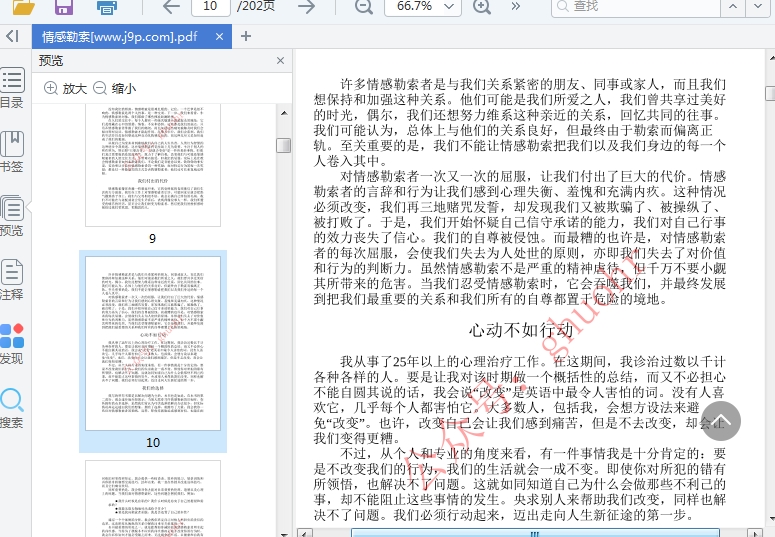Click 缩小 to shrink thumbnails
The height and width of the screenshot is (537, 775).
point(115,89)
